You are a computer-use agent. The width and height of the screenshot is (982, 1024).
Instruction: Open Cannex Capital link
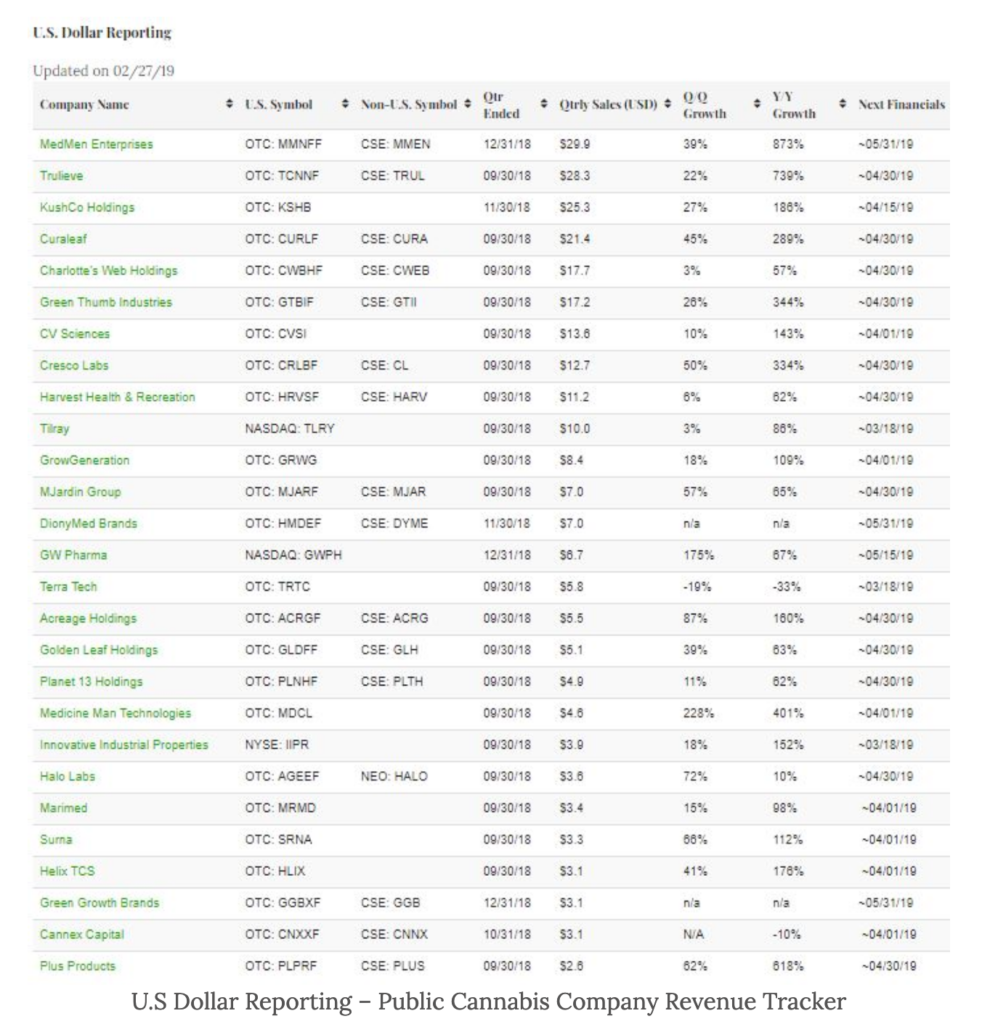click(x=82, y=935)
